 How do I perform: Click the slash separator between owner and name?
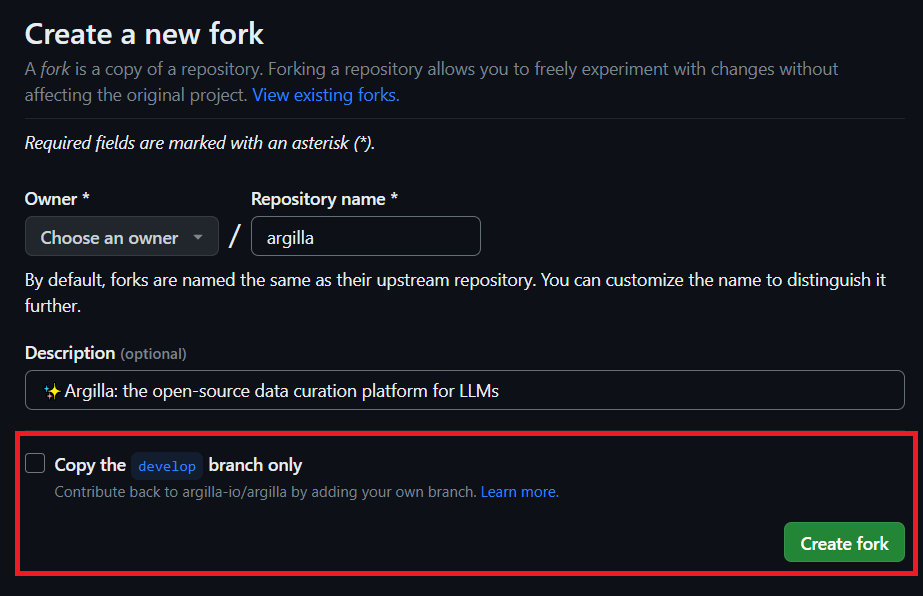click(235, 237)
